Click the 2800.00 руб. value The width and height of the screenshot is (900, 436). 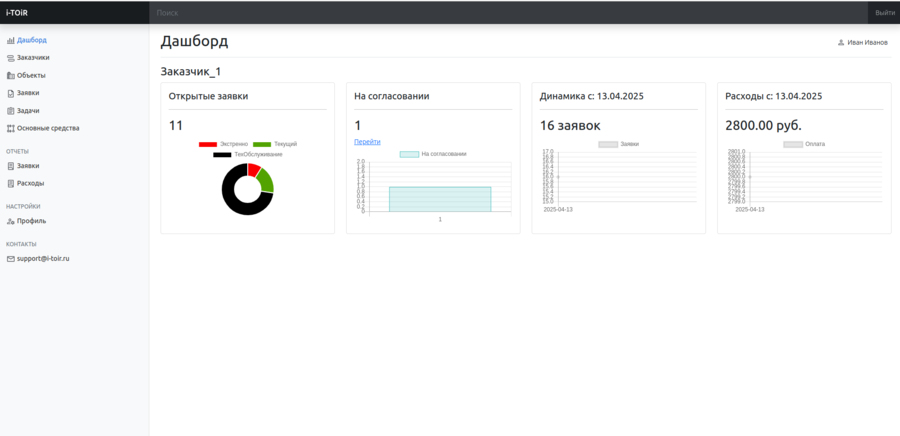(763, 126)
